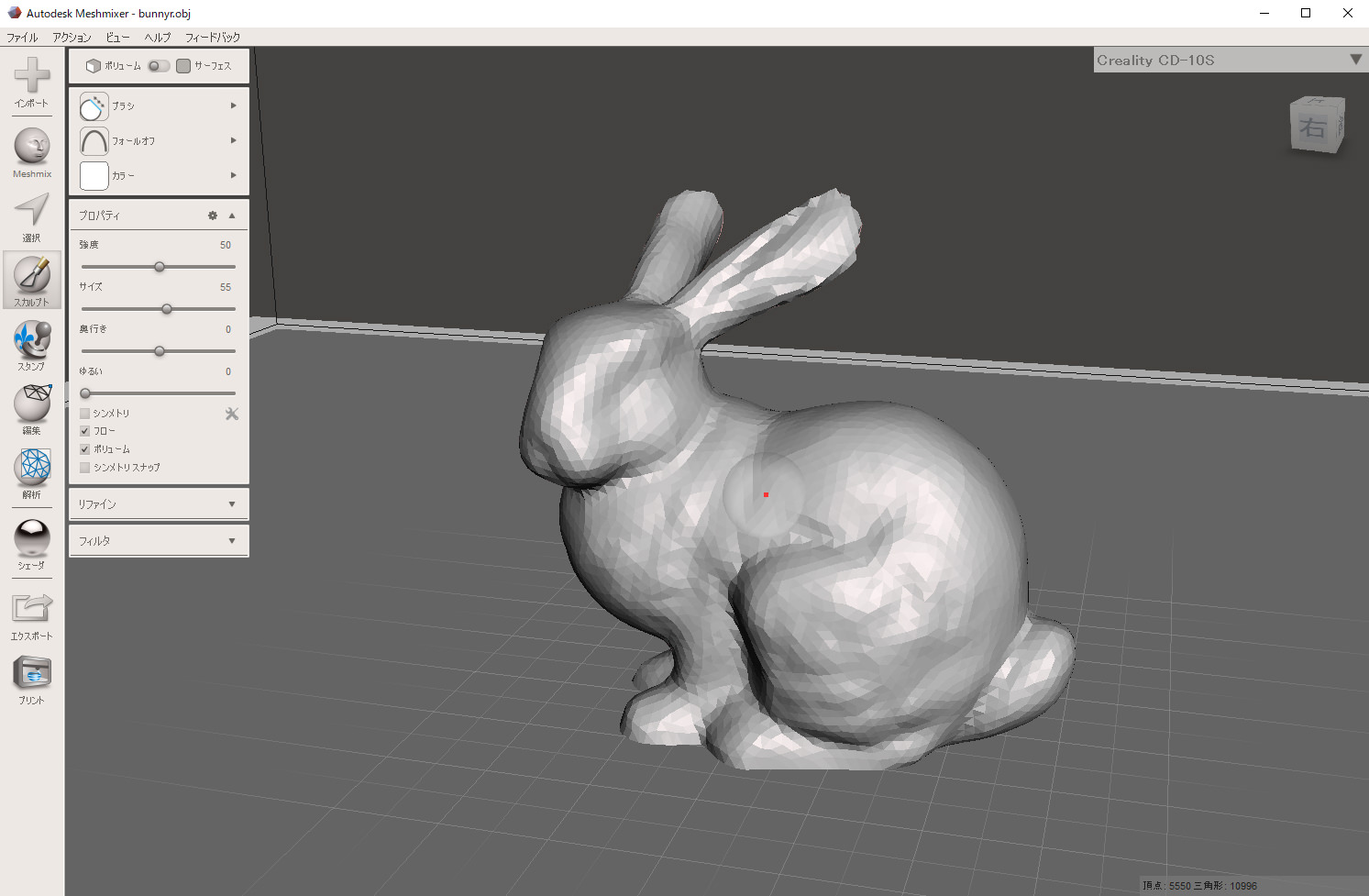1369x896 pixels.
Task: Enable the シンメトリスナップ checkbox
Action: (85, 468)
